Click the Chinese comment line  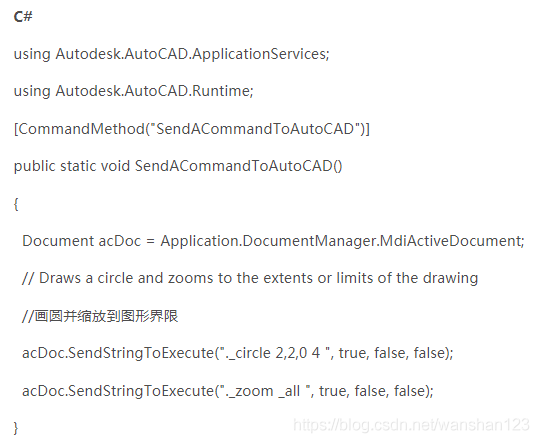[100, 316]
